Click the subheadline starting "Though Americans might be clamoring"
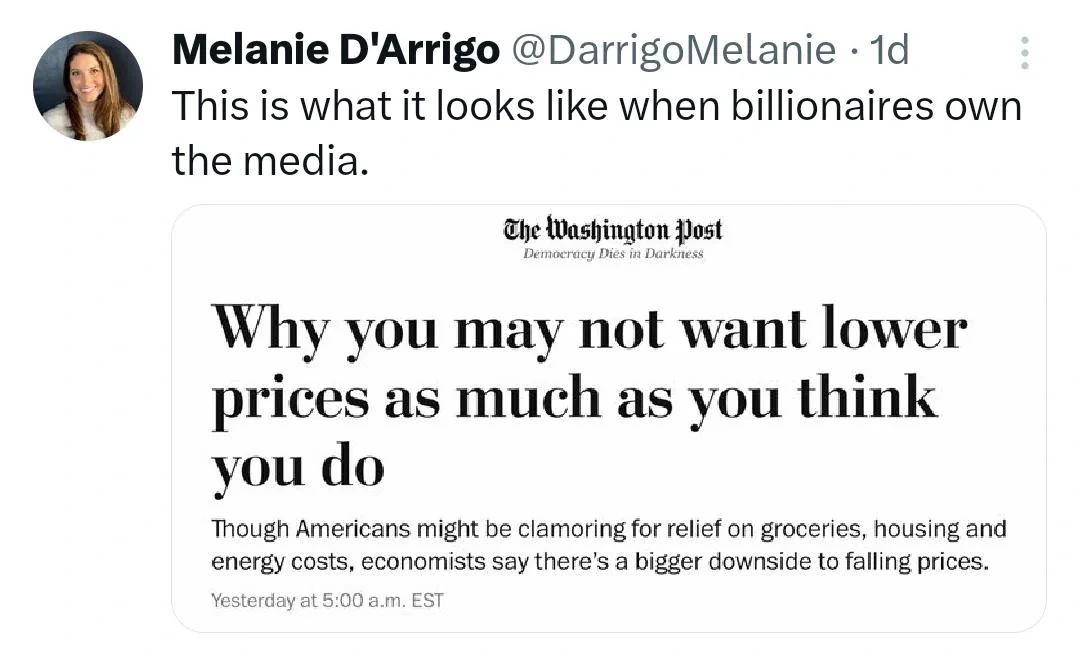The height and width of the screenshot is (660, 1080). point(608,528)
